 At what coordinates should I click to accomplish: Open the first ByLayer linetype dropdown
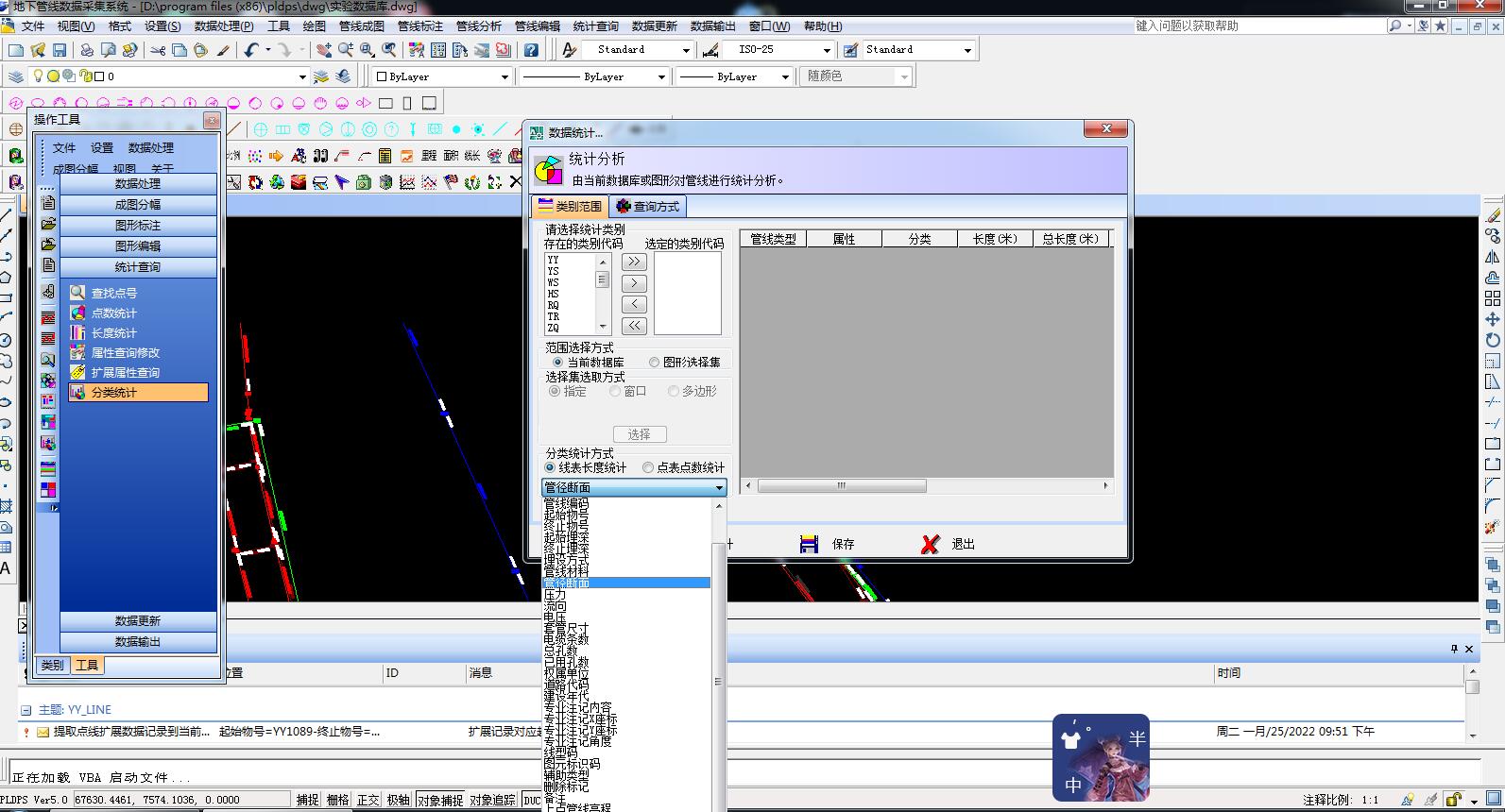coord(661,76)
